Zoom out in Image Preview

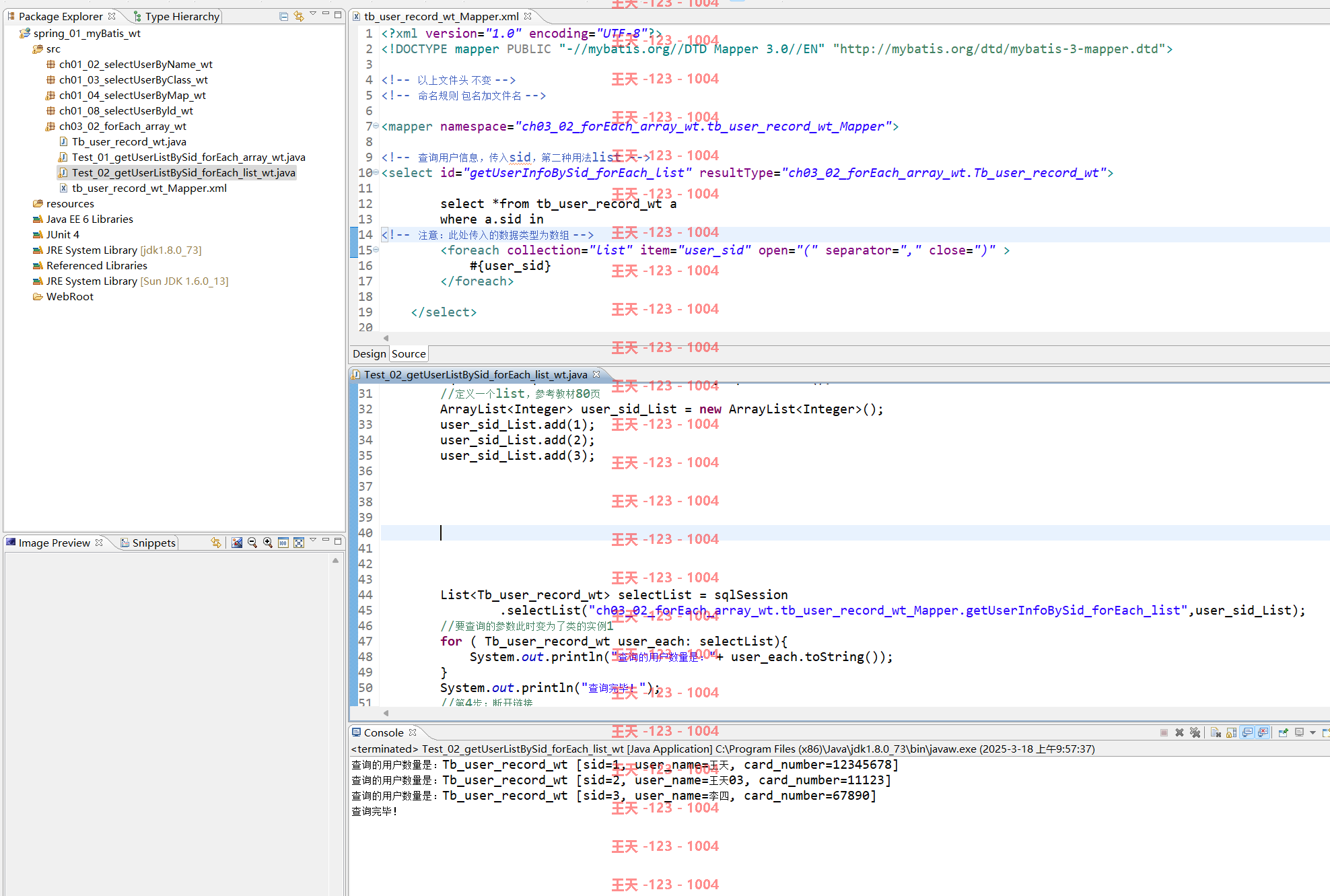tap(252, 542)
